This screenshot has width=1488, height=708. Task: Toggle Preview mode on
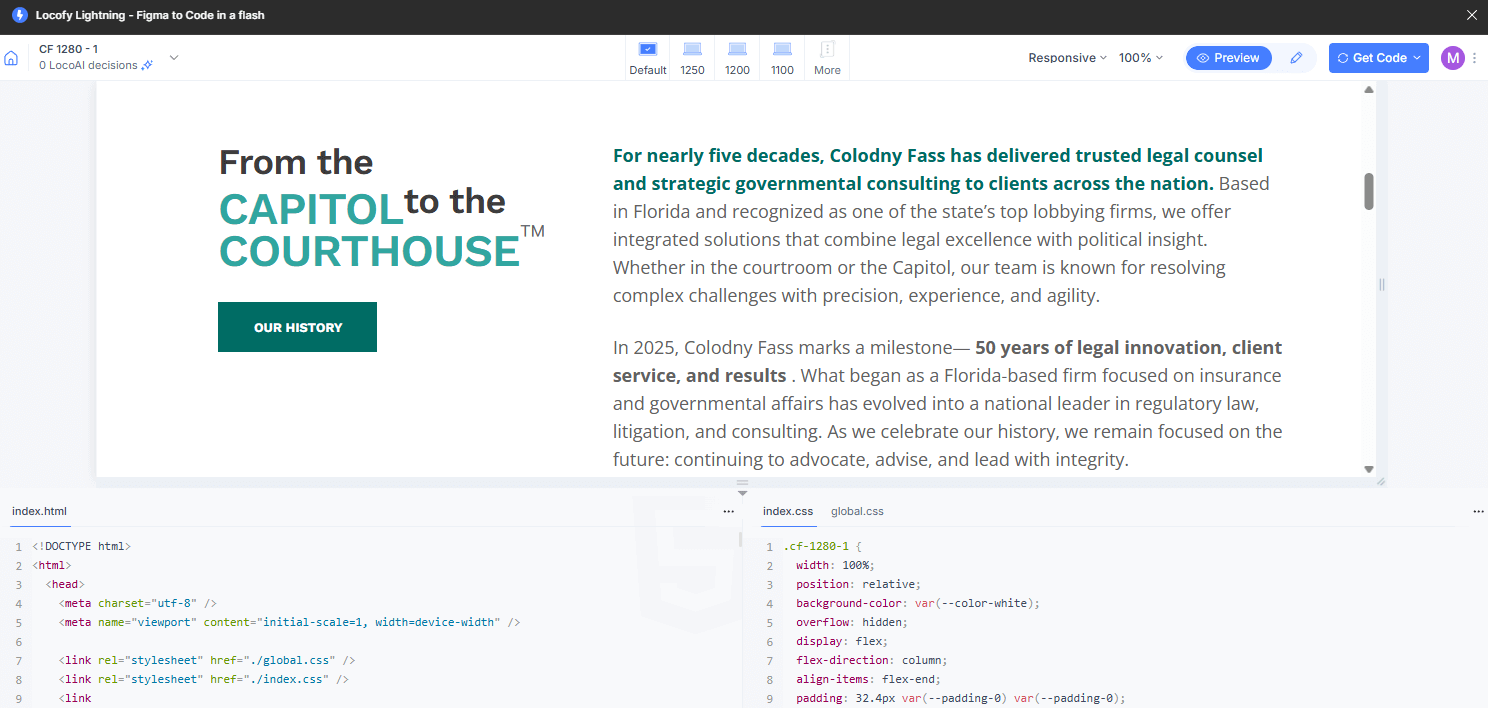tap(1228, 58)
